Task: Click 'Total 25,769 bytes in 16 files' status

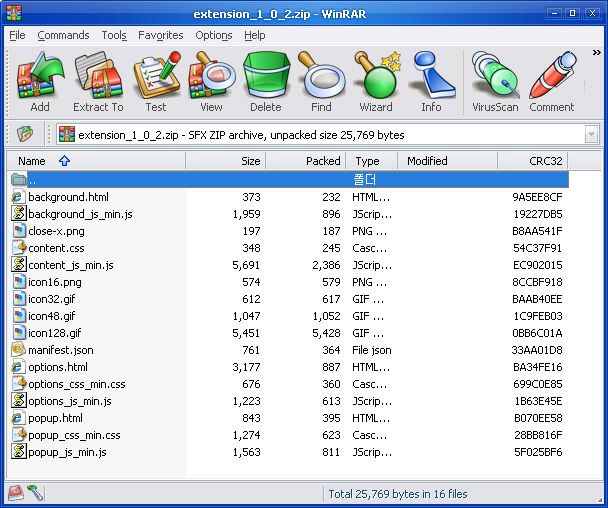Action: [x=398, y=494]
